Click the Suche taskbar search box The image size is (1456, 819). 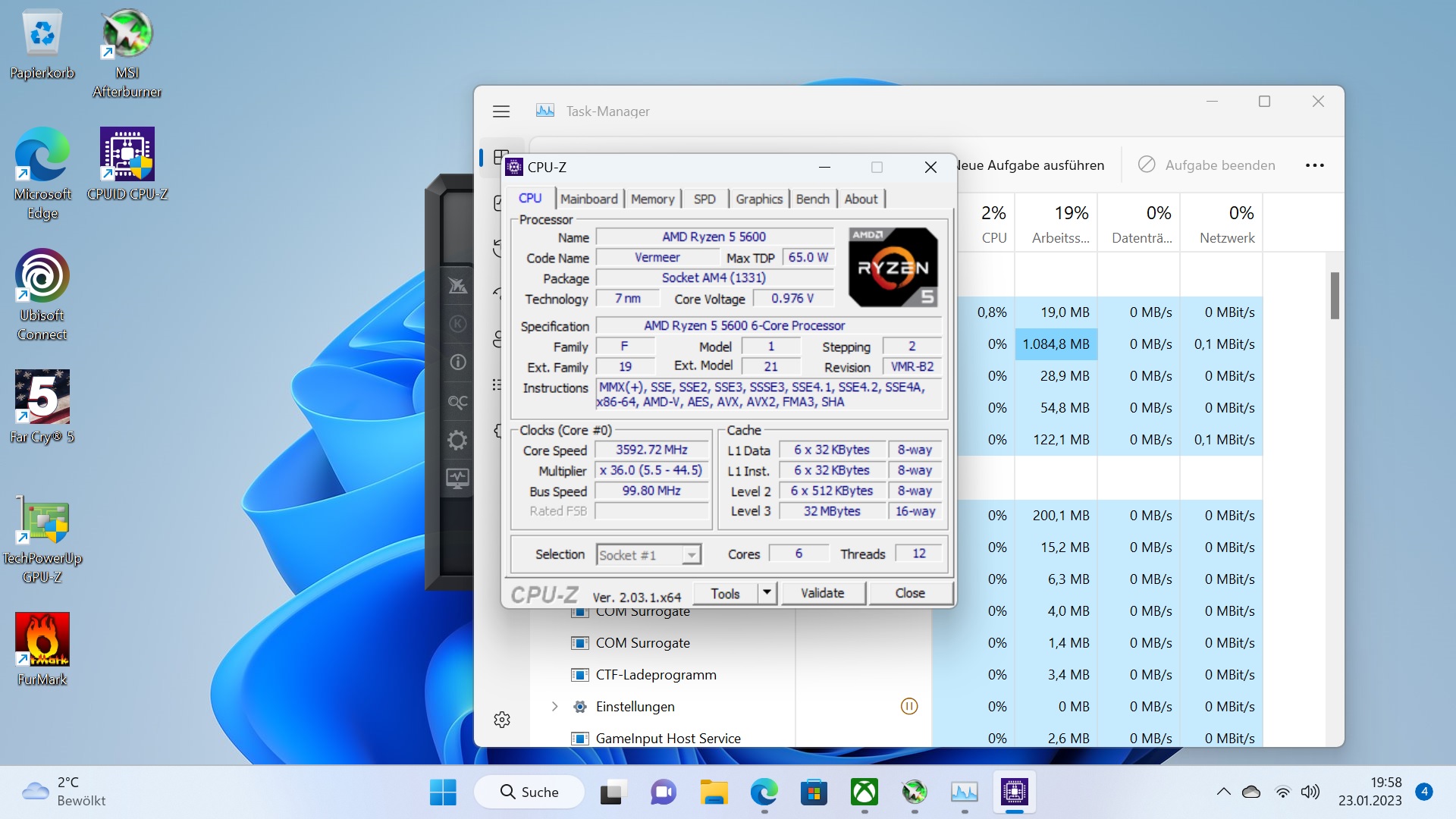click(x=529, y=792)
